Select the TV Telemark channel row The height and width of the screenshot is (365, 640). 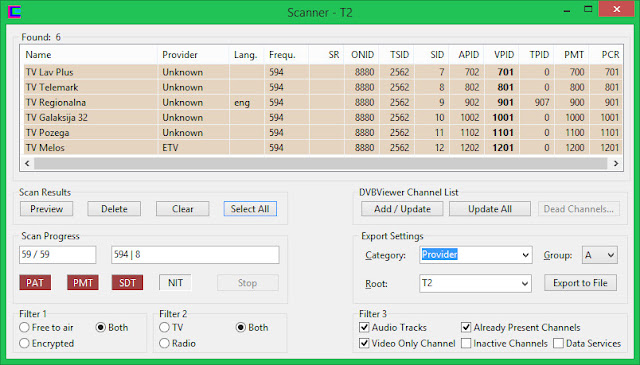pyautogui.click(x=322, y=87)
